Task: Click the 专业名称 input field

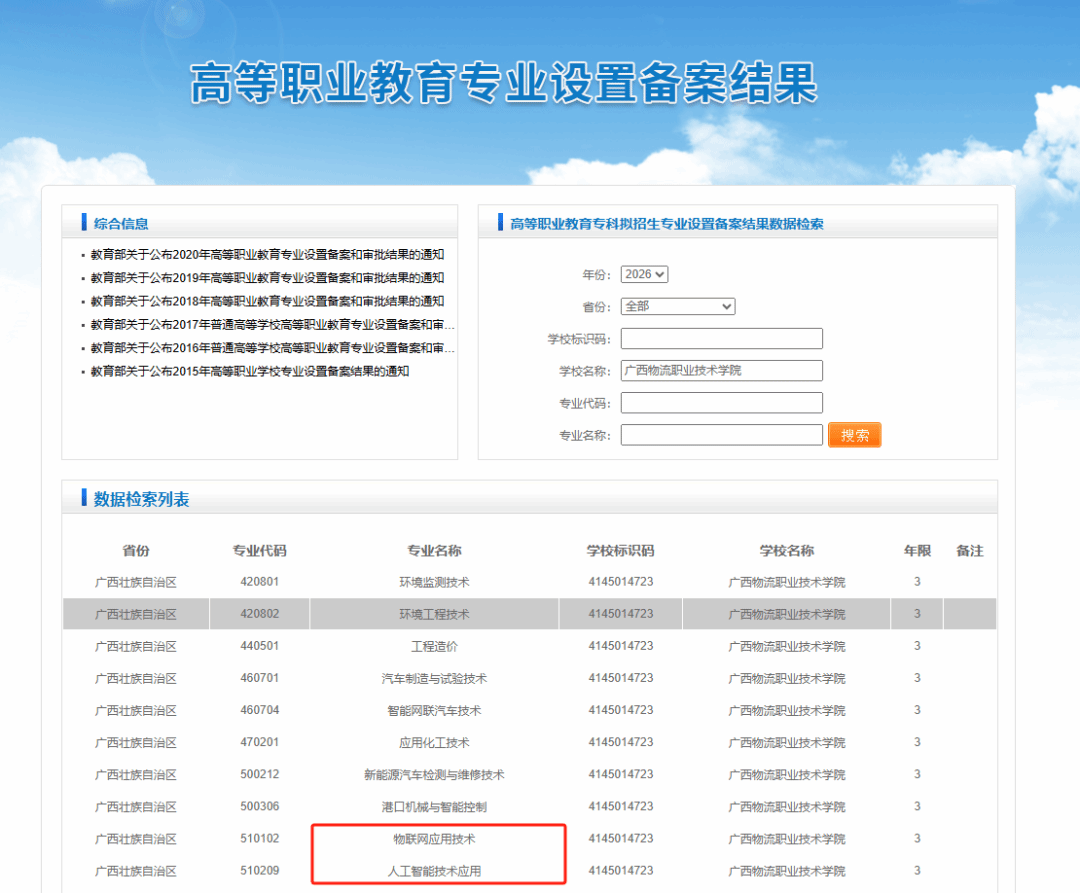Action: pos(721,435)
